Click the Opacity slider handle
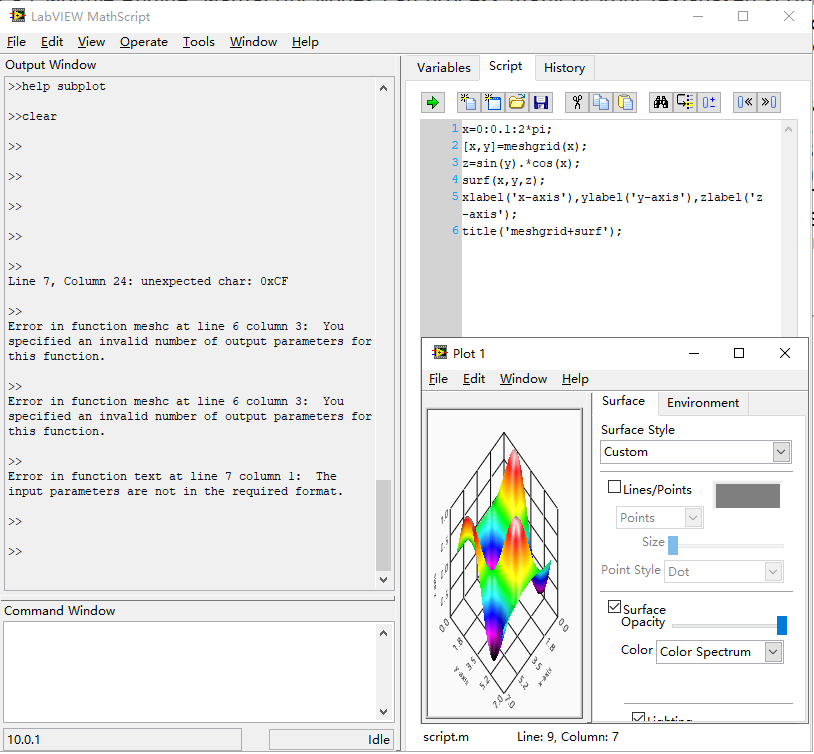The height and width of the screenshot is (754, 814). coord(781,626)
